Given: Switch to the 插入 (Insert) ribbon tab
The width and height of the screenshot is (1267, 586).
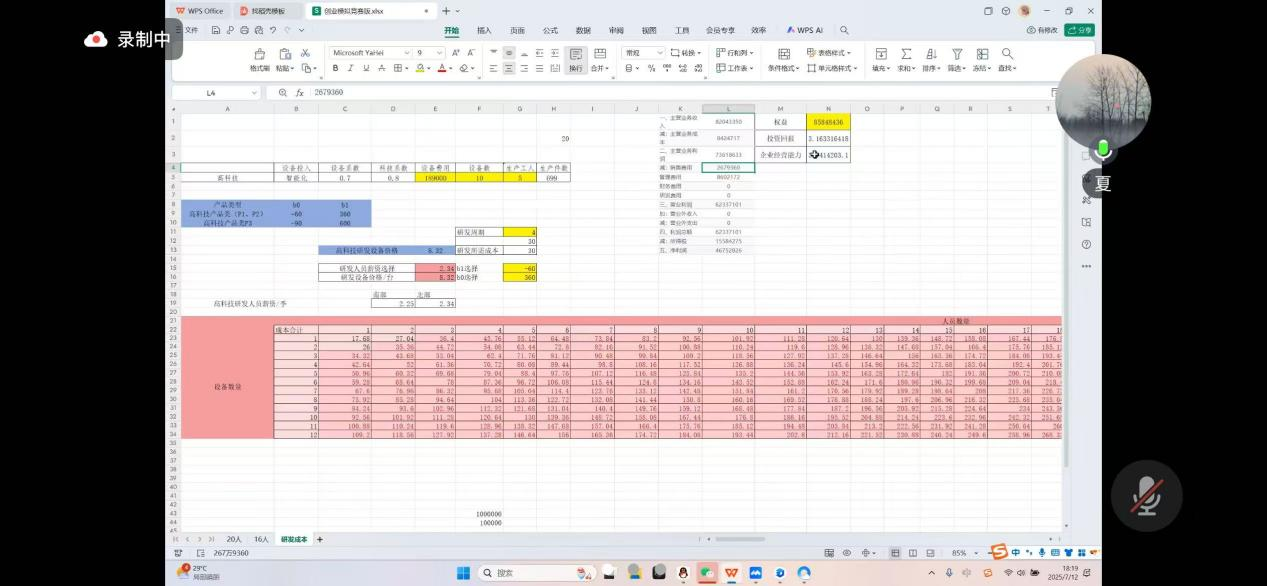Looking at the screenshot, I should (484, 30).
